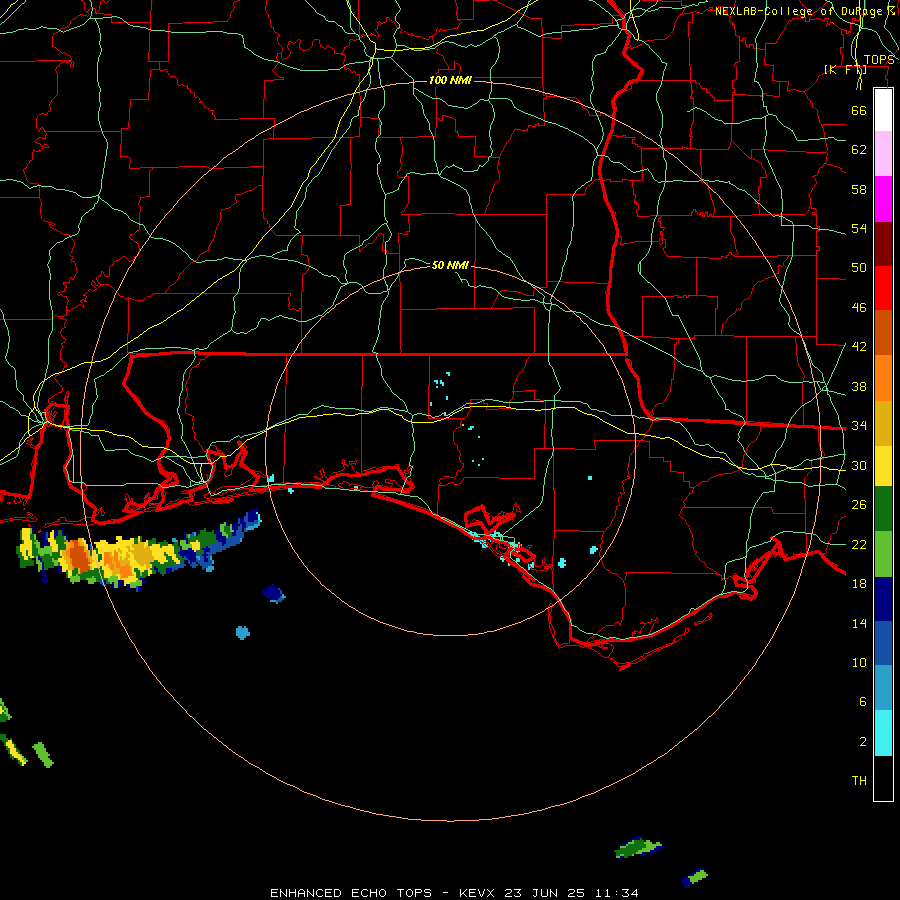Click the small dark blue echo blob offshore
Image resolution: width=900 pixels, height=900 pixels.
(274, 593)
